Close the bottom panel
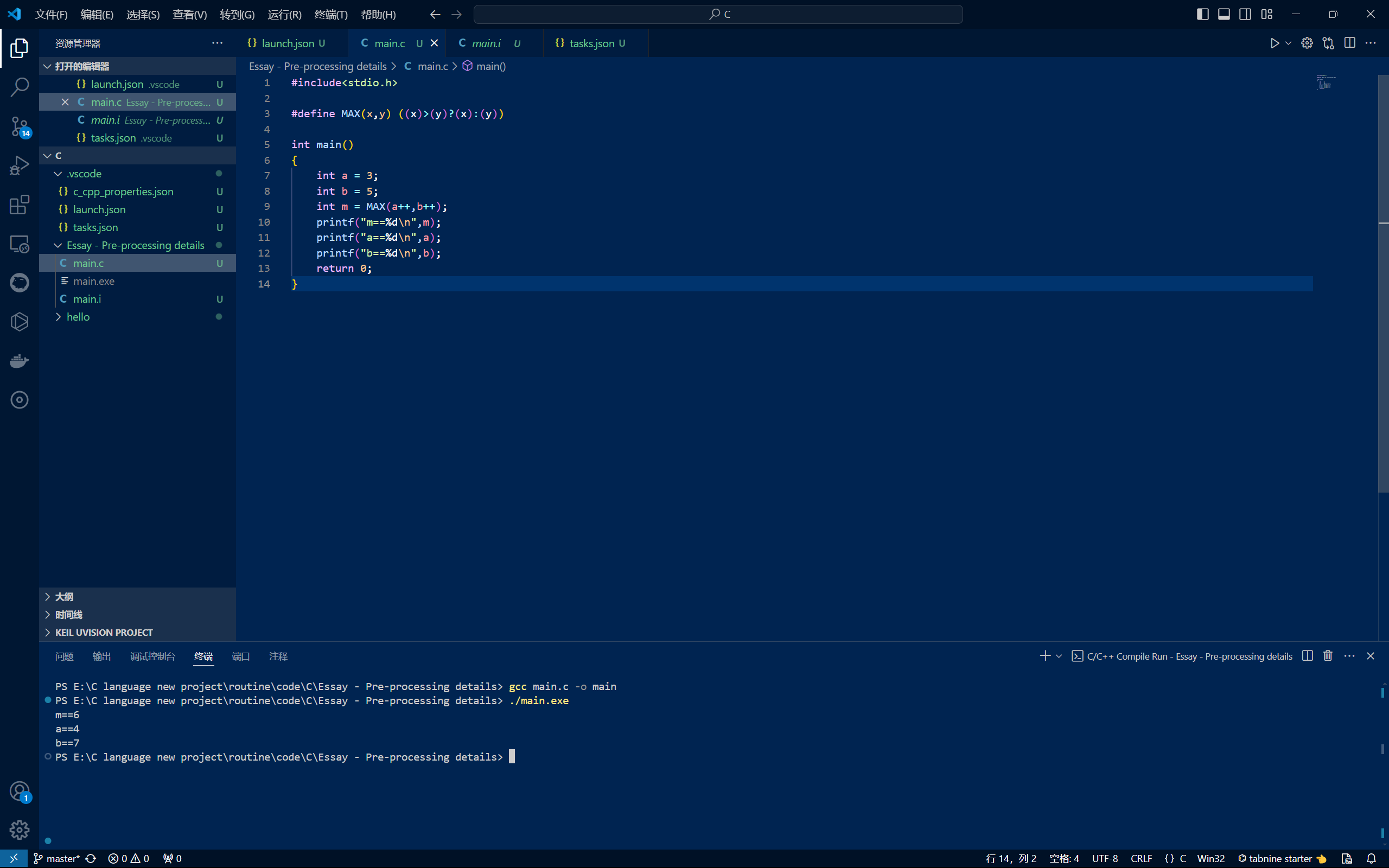 point(1371,656)
